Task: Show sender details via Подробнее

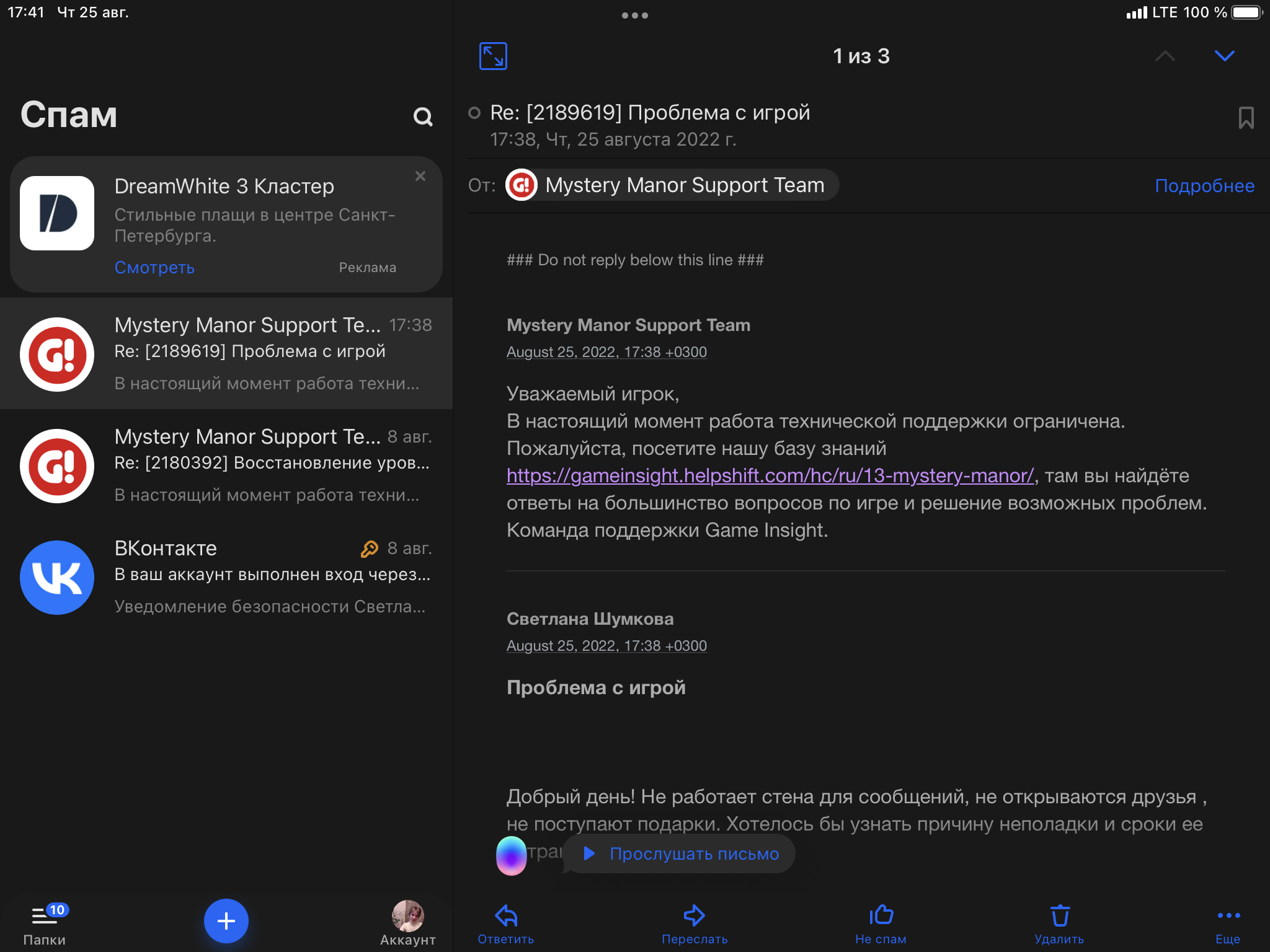Action: pyautogui.click(x=1204, y=186)
